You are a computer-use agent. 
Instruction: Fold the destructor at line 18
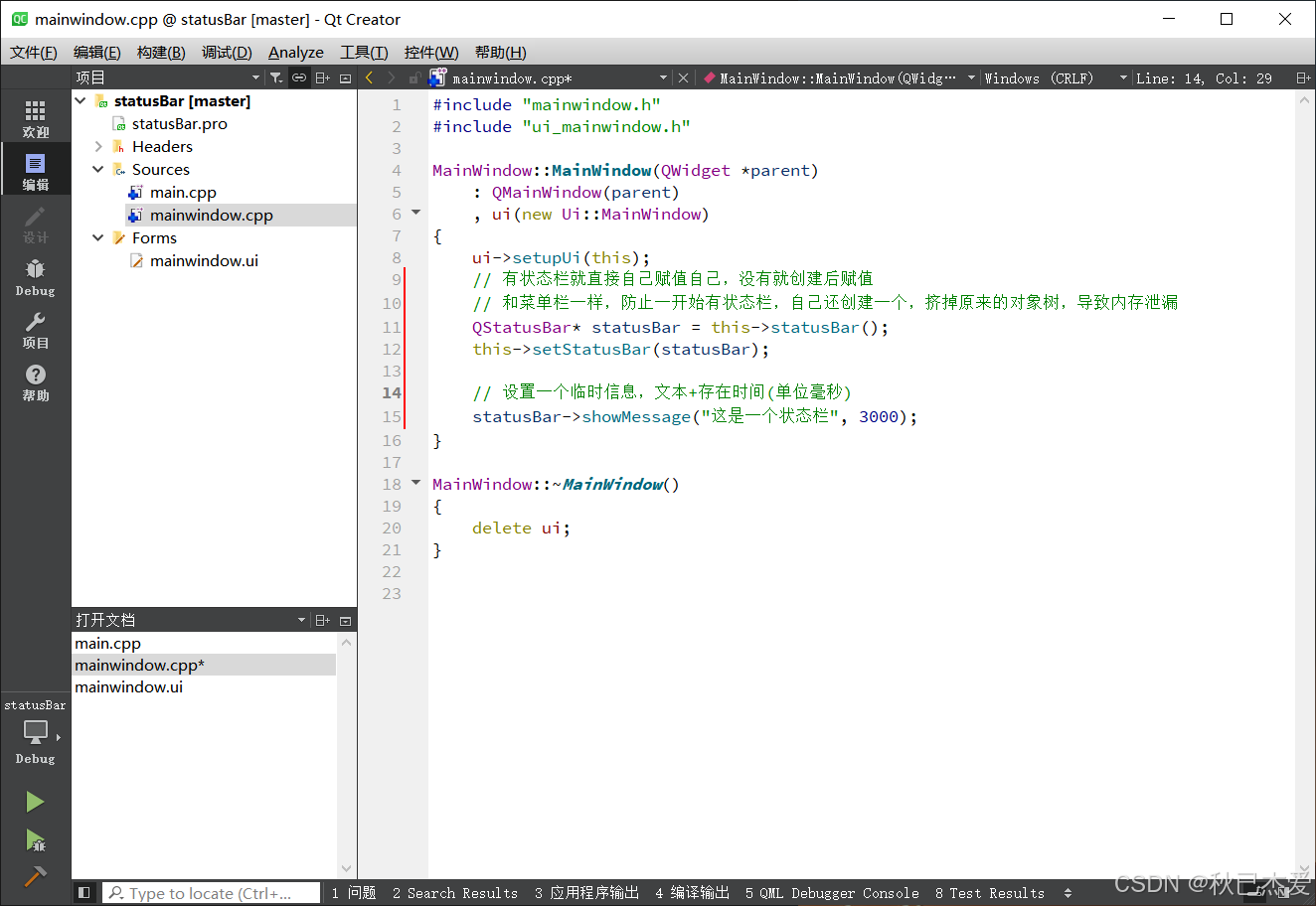pos(416,483)
